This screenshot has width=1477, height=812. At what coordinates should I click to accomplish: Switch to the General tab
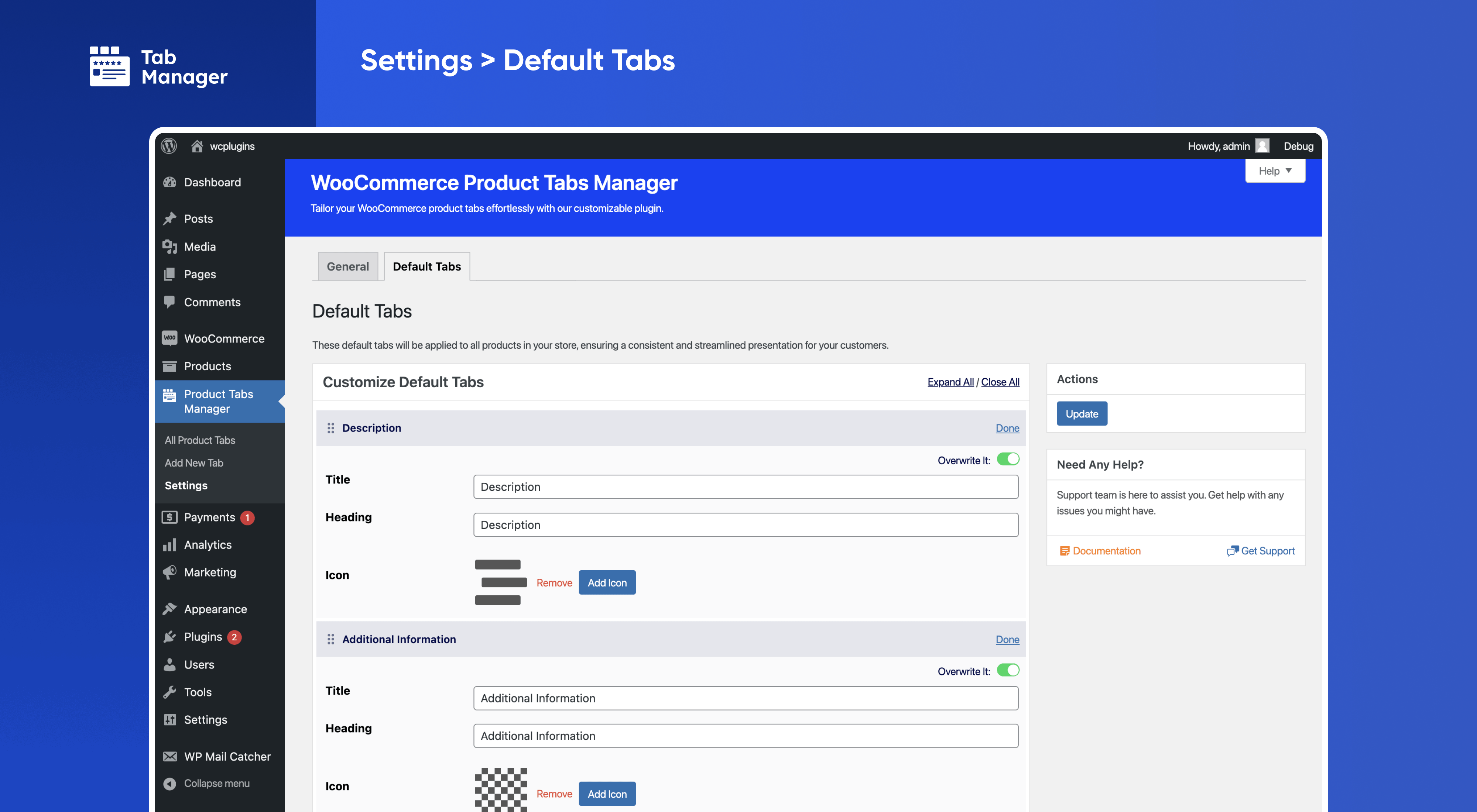[x=347, y=266]
